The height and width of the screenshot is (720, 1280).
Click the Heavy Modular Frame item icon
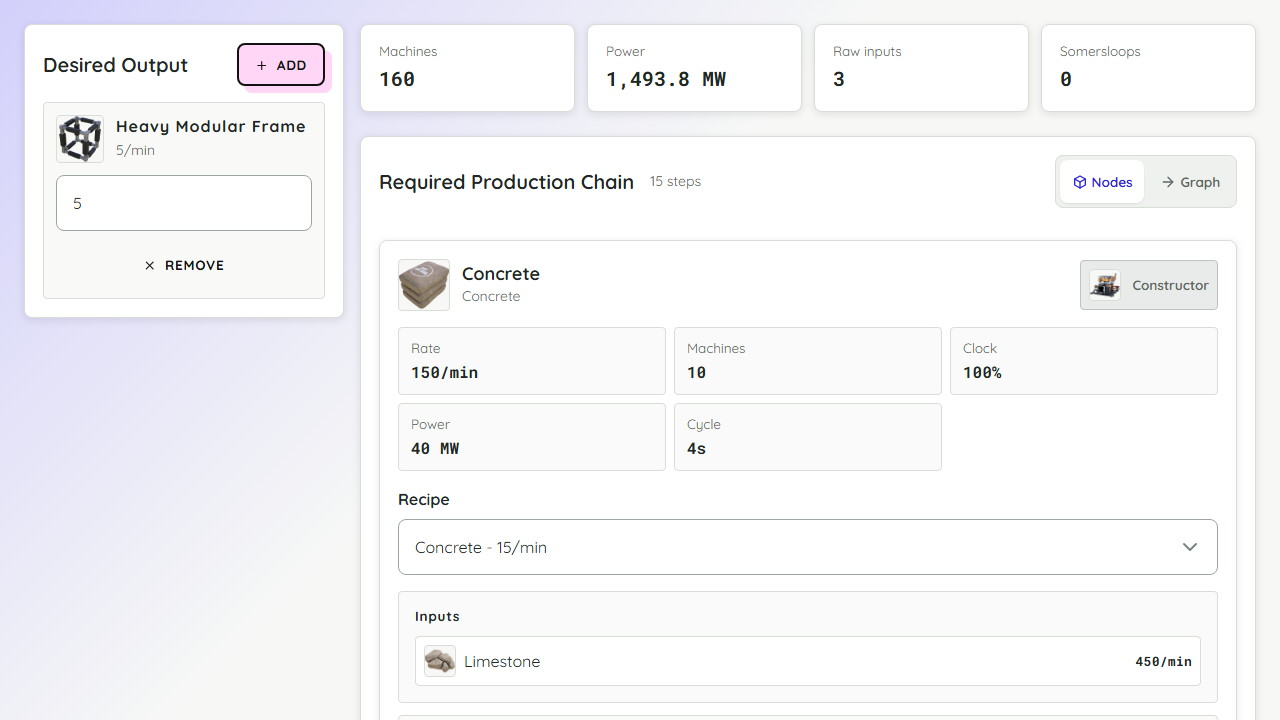(x=80, y=139)
